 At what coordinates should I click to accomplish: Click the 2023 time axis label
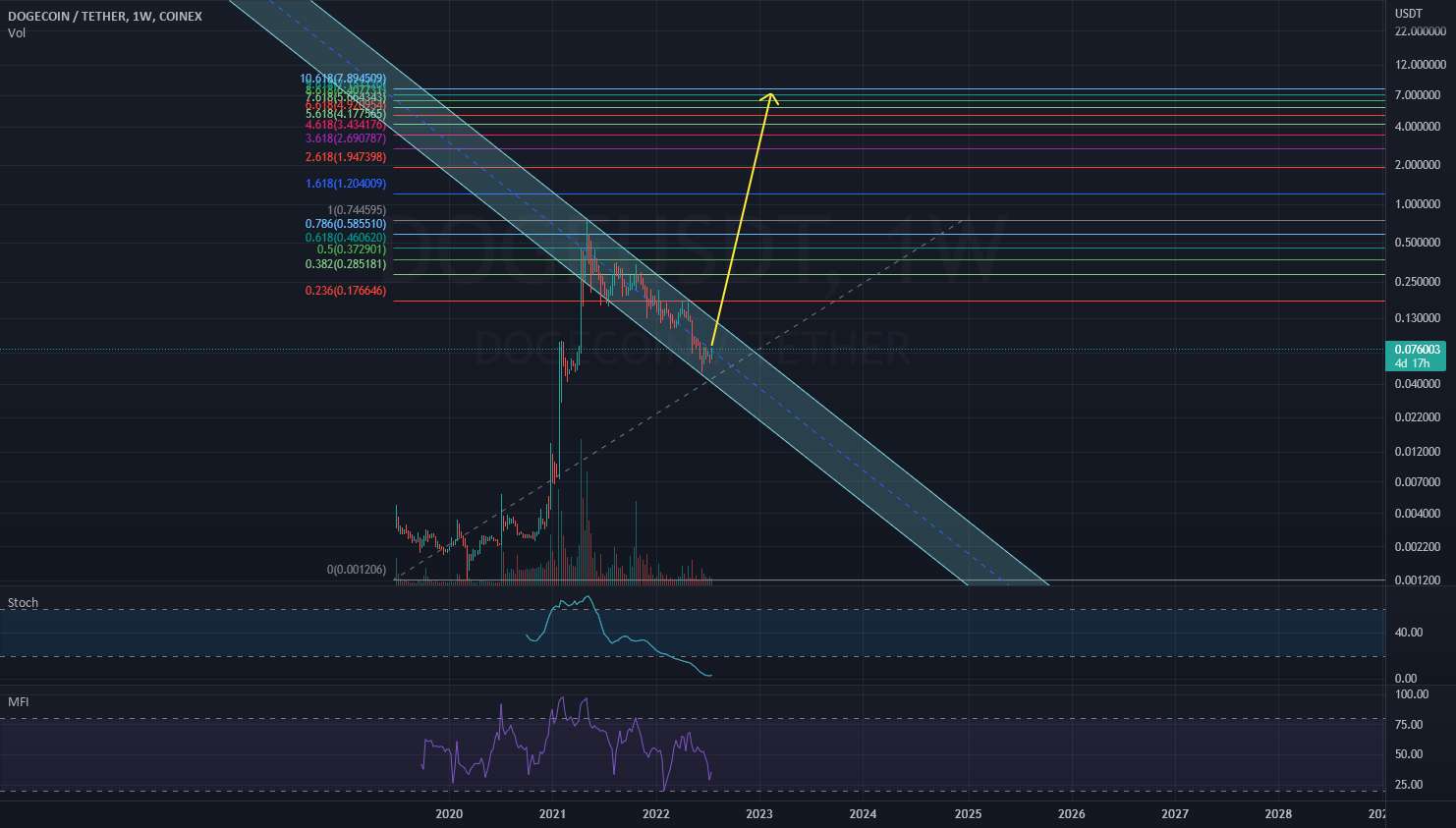click(759, 814)
